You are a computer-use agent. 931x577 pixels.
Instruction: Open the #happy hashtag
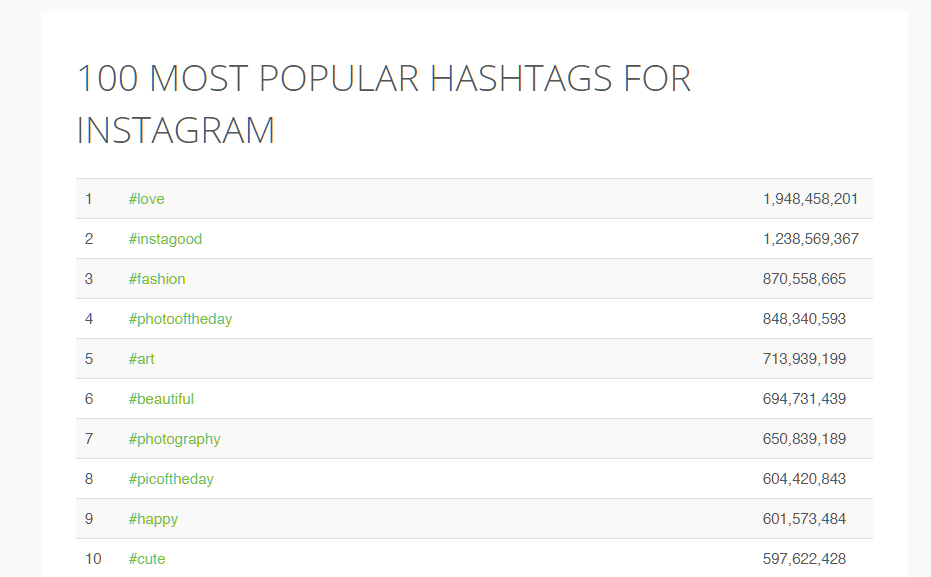coord(153,519)
